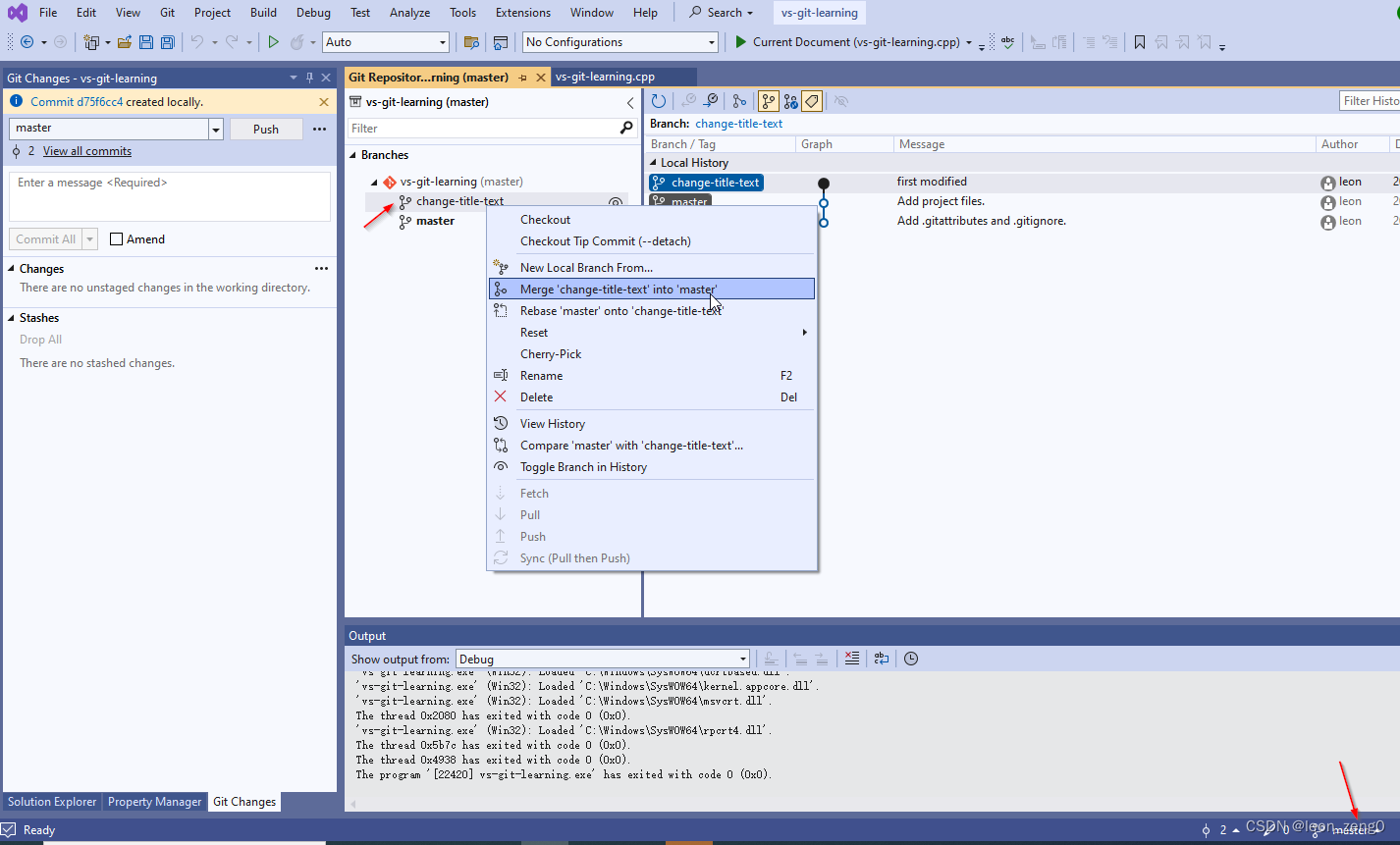
Task: Collapse the Stashes section
Action: tap(12, 318)
